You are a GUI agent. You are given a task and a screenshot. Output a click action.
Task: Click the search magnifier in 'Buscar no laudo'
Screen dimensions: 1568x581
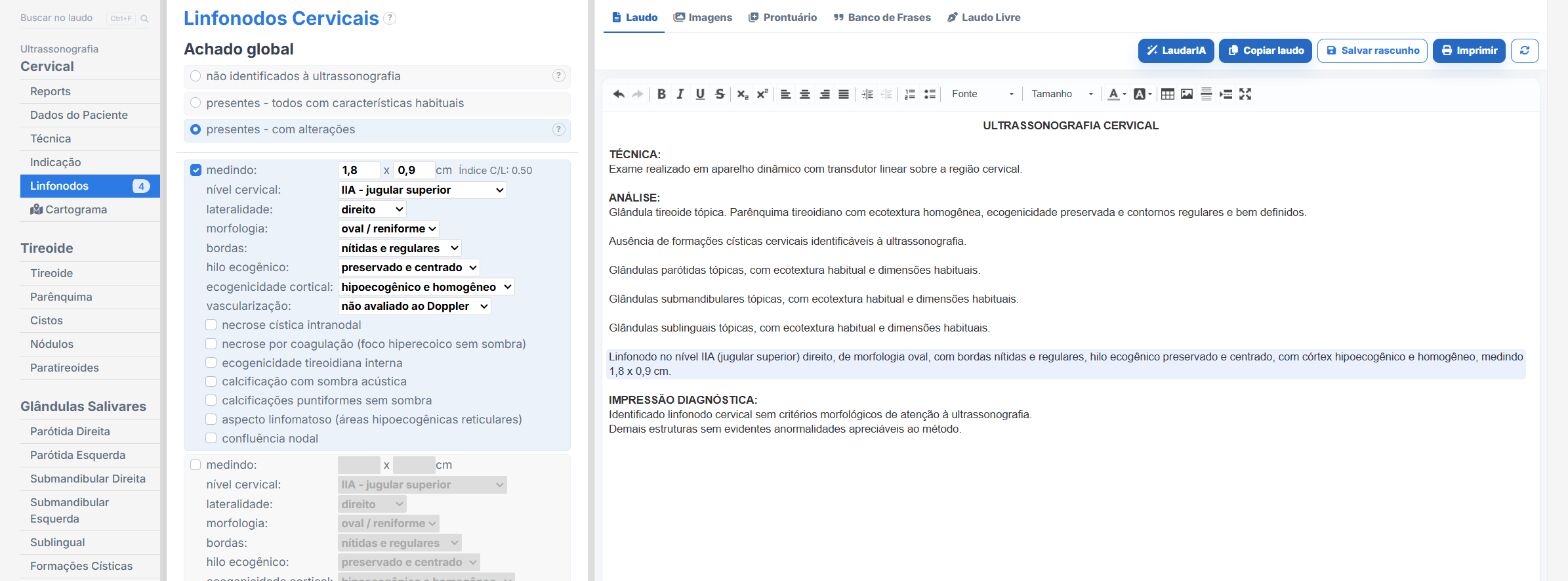pos(145,19)
